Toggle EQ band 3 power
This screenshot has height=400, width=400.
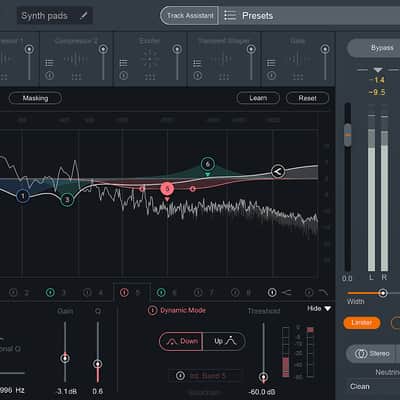[x=50, y=293]
